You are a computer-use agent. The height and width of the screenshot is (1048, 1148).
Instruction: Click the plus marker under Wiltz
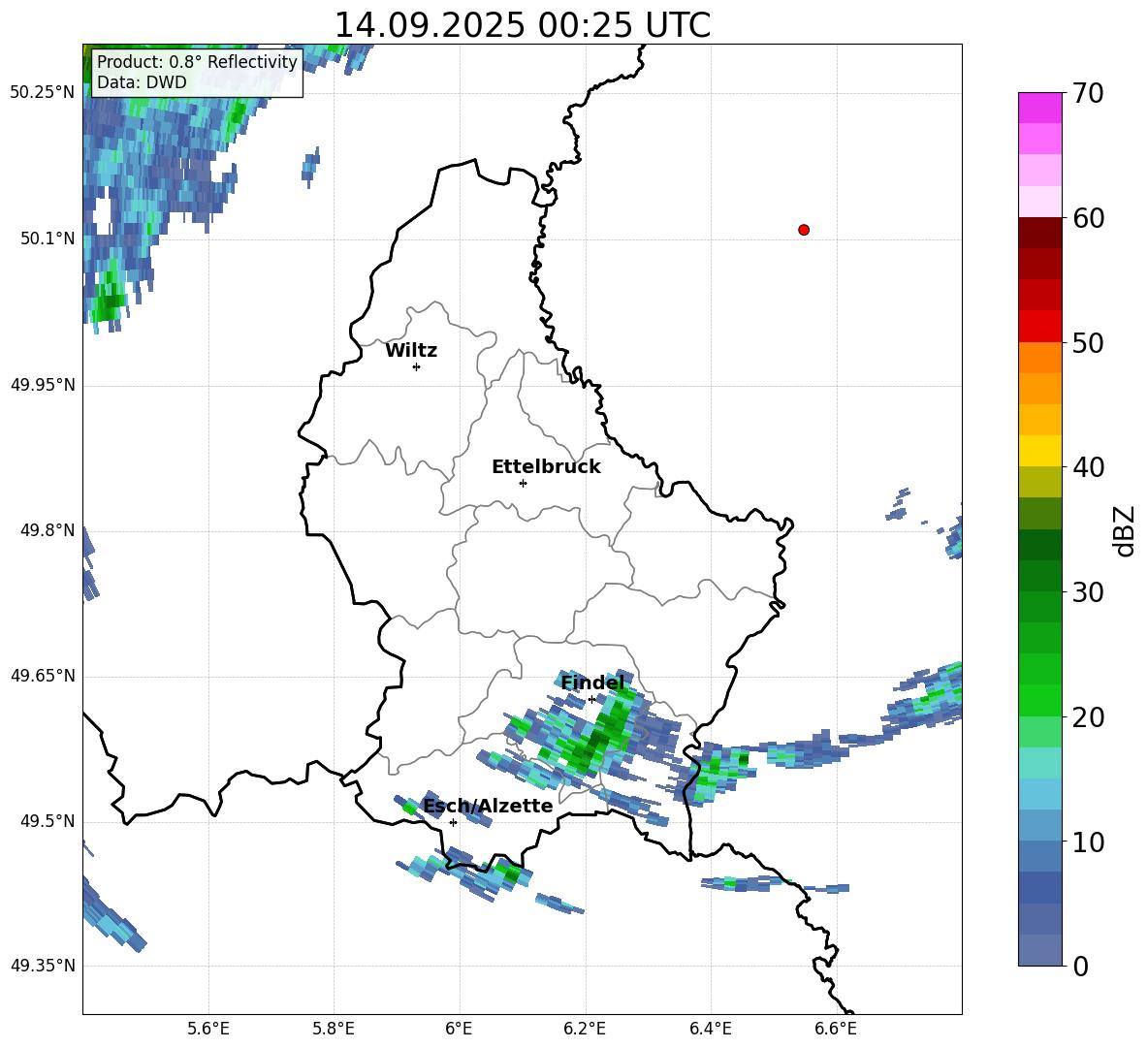coord(417,366)
